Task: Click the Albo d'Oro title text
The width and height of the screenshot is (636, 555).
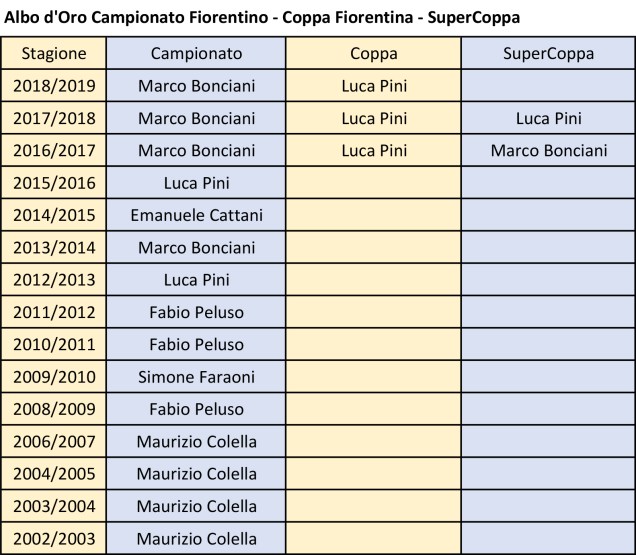Action: point(263,18)
